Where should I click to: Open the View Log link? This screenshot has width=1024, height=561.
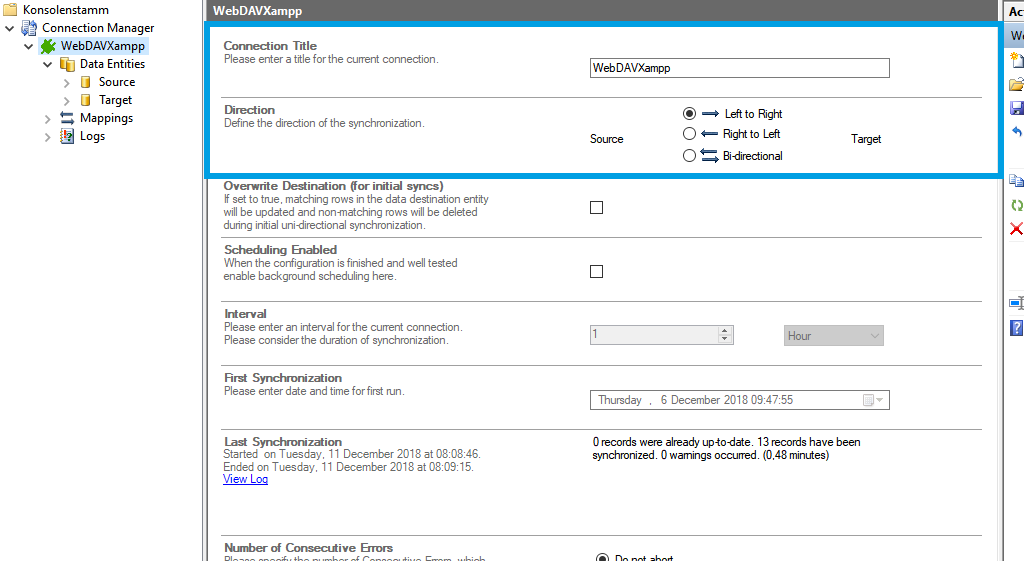pos(245,479)
